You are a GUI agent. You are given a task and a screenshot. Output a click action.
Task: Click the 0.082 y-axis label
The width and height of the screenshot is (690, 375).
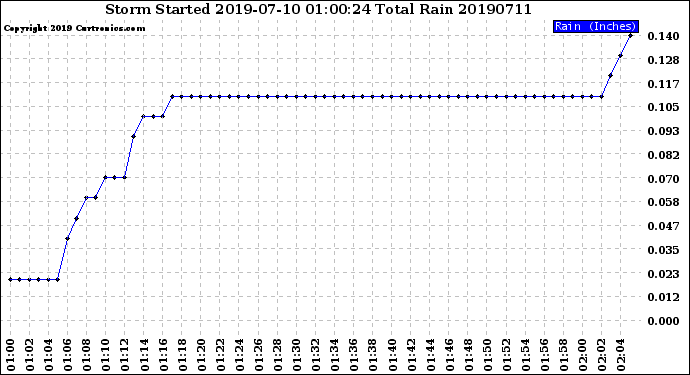point(663,155)
